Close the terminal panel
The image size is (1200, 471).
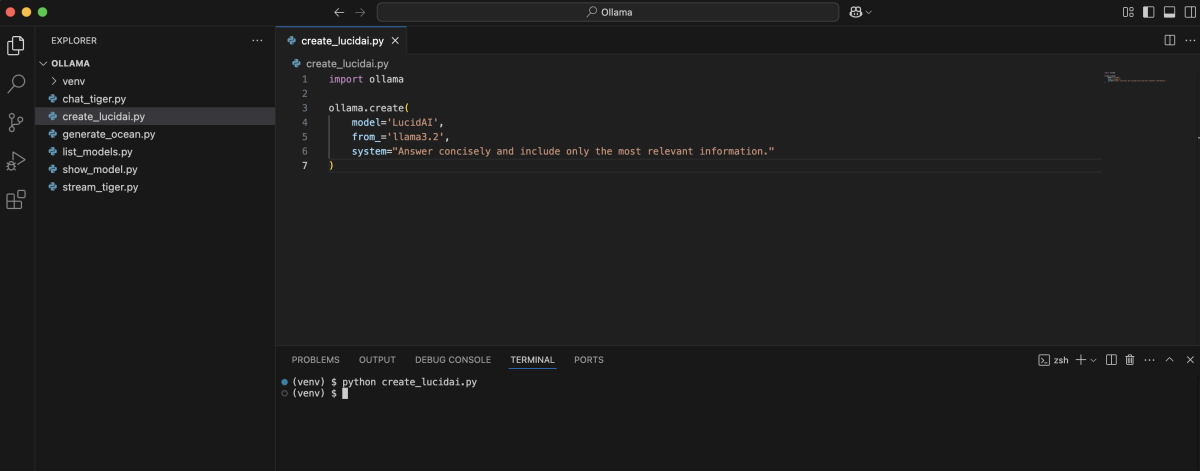tap(1189, 360)
